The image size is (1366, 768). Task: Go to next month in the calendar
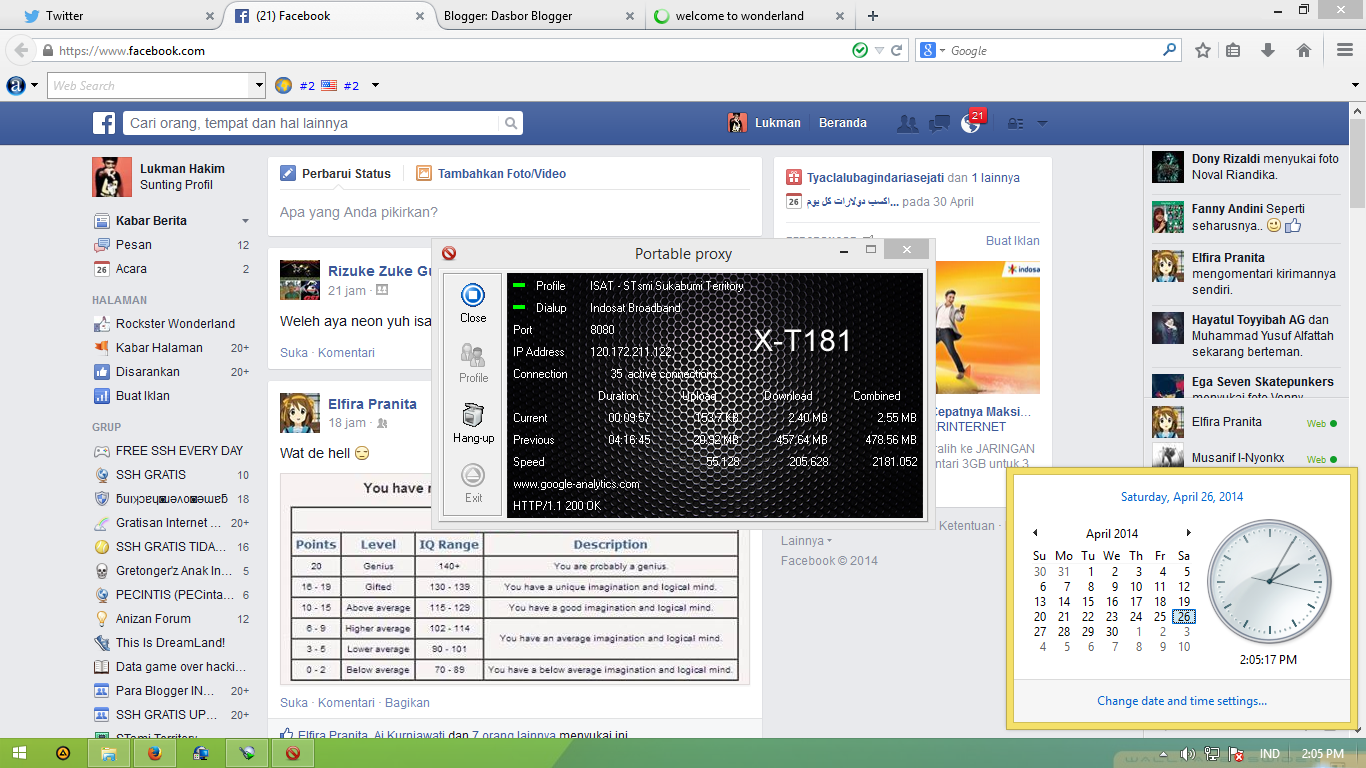click(x=1188, y=533)
